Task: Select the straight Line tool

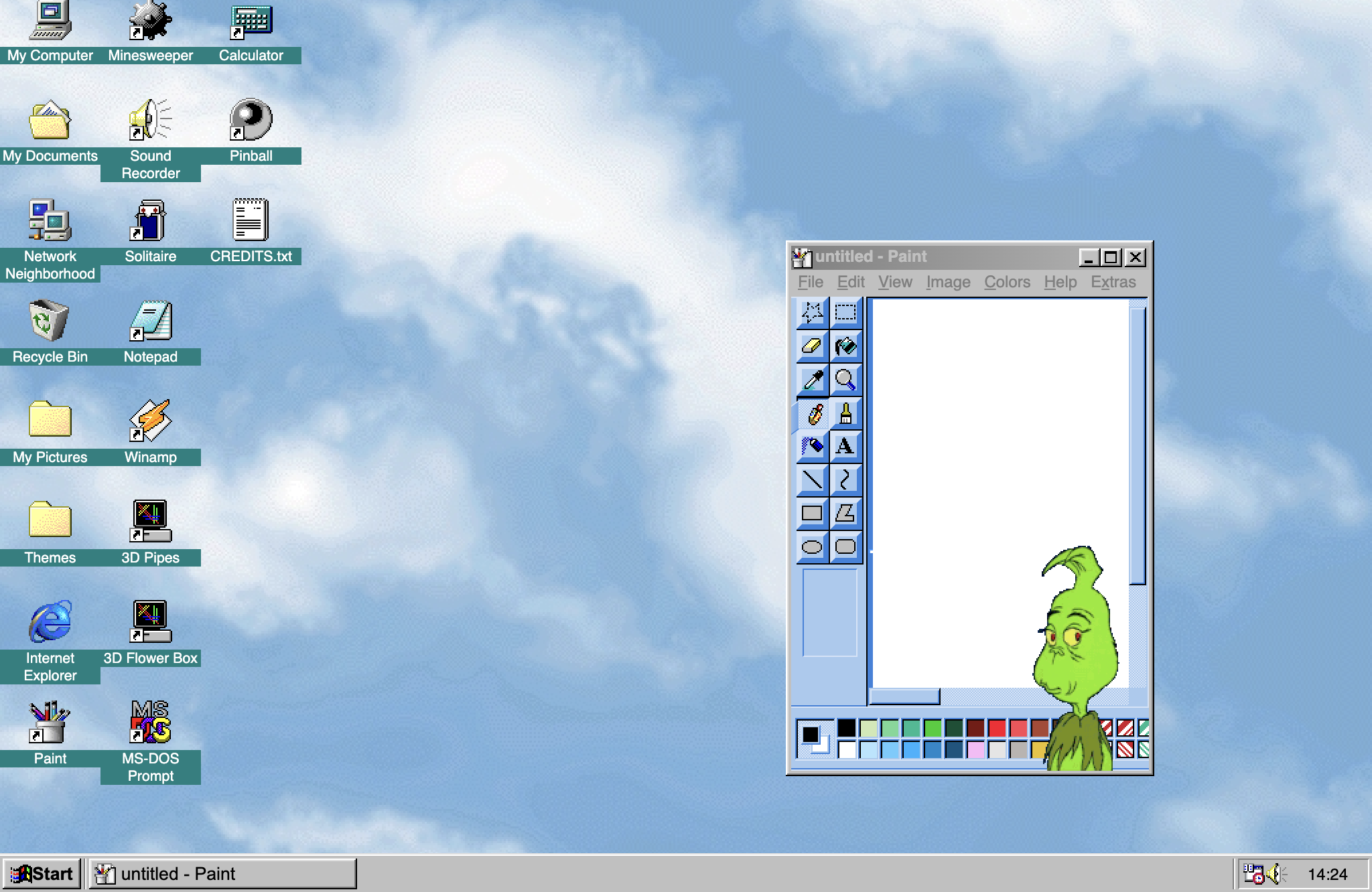Action: [x=813, y=480]
